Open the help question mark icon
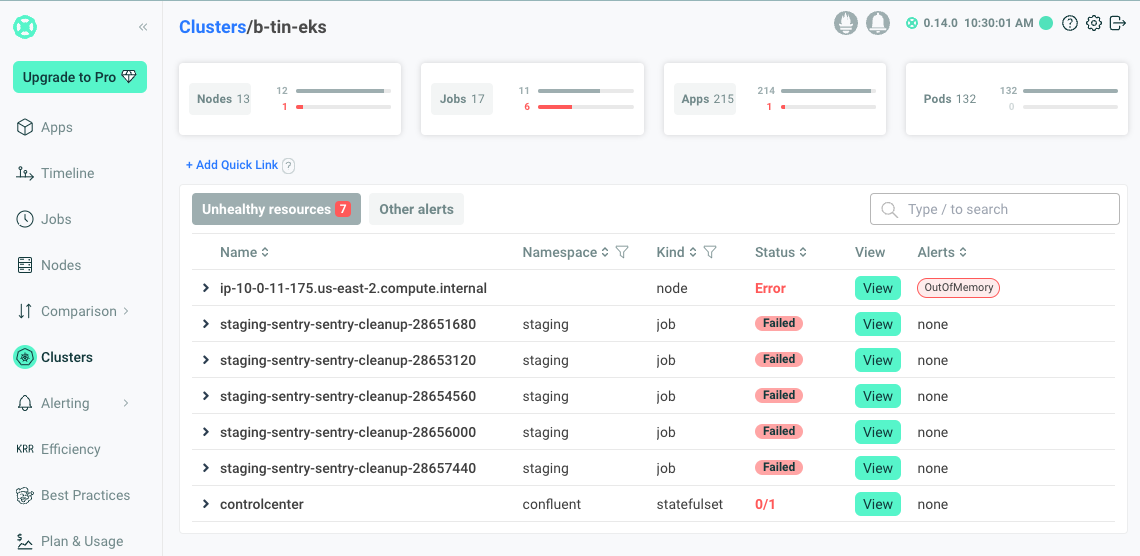The width and height of the screenshot is (1140, 556). [x=1070, y=23]
